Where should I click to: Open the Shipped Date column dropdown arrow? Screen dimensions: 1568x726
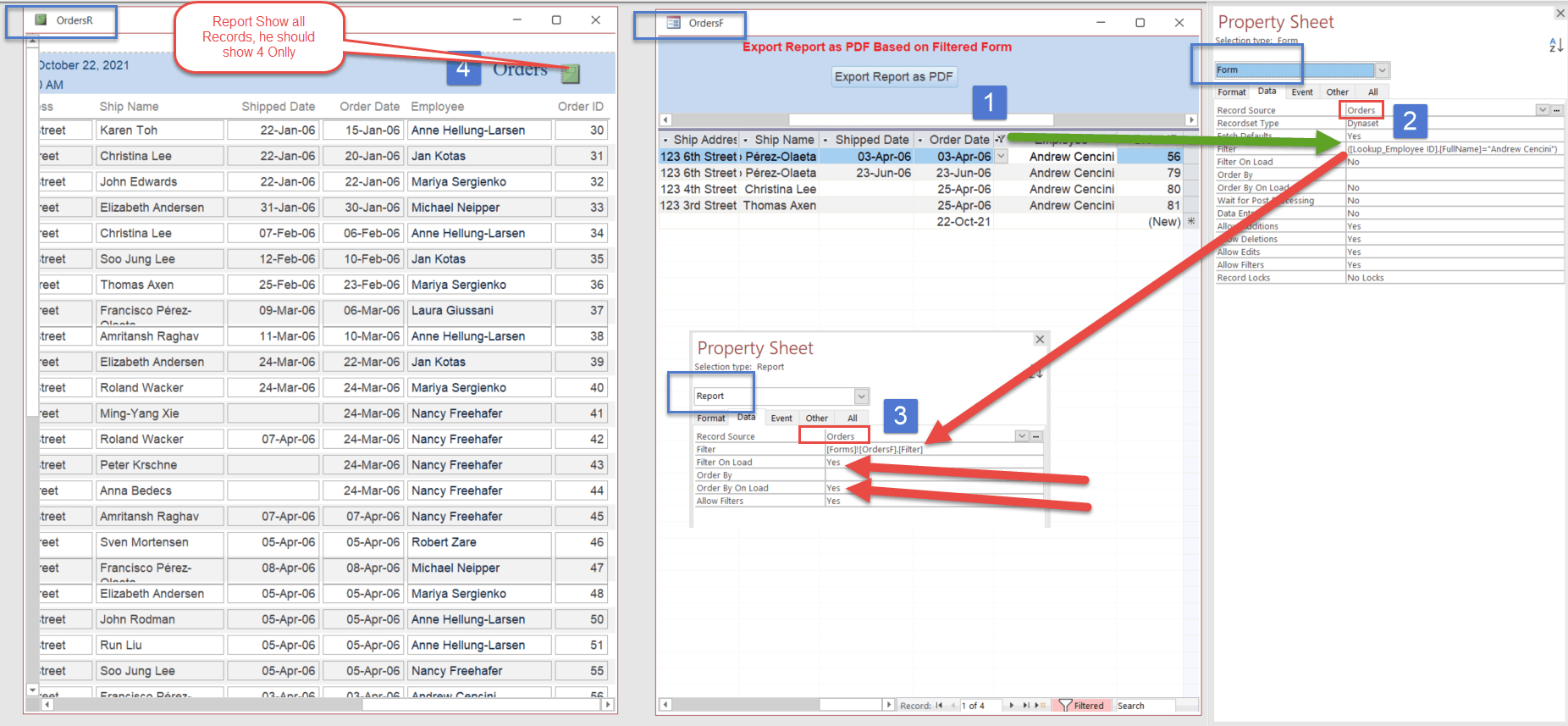(x=825, y=140)
